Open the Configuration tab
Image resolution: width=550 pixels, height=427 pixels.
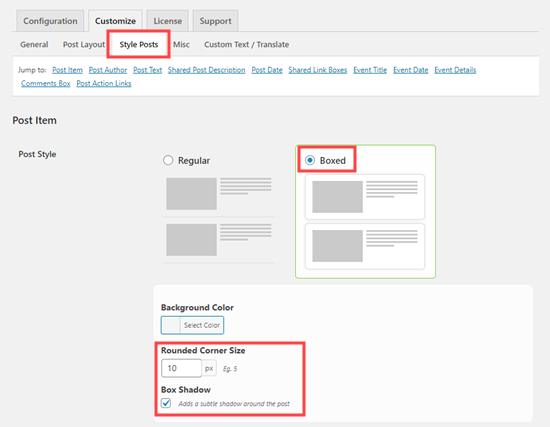pyautogui.click(x=50, y=21)
